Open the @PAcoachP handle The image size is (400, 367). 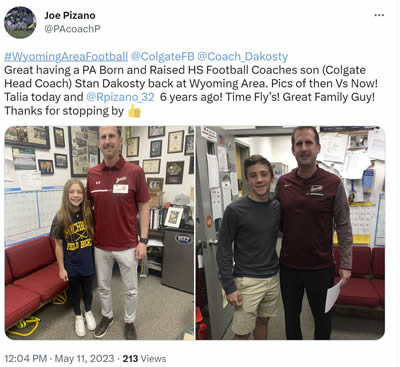(72, 29)
